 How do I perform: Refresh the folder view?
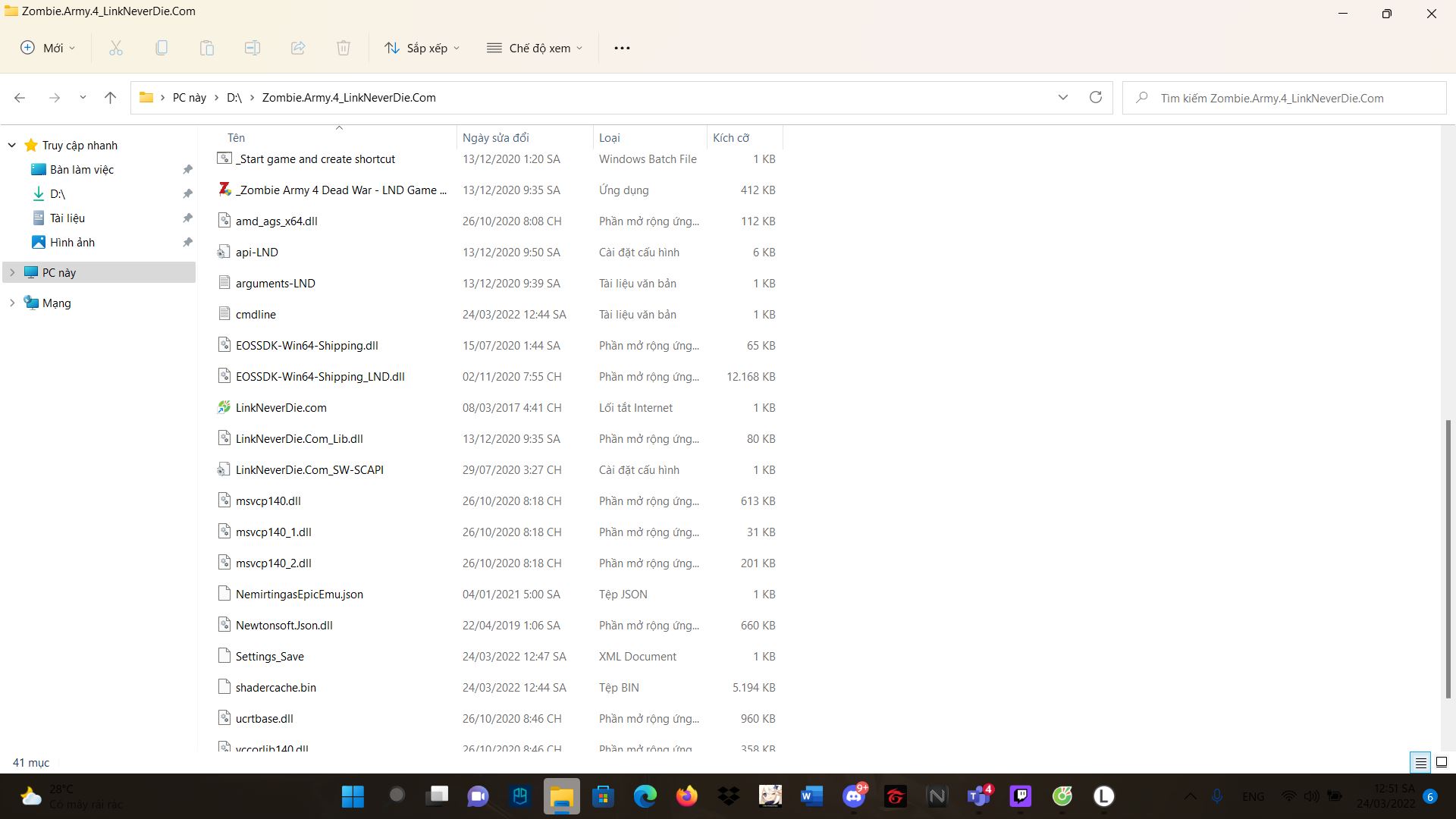click(1095, 97)
